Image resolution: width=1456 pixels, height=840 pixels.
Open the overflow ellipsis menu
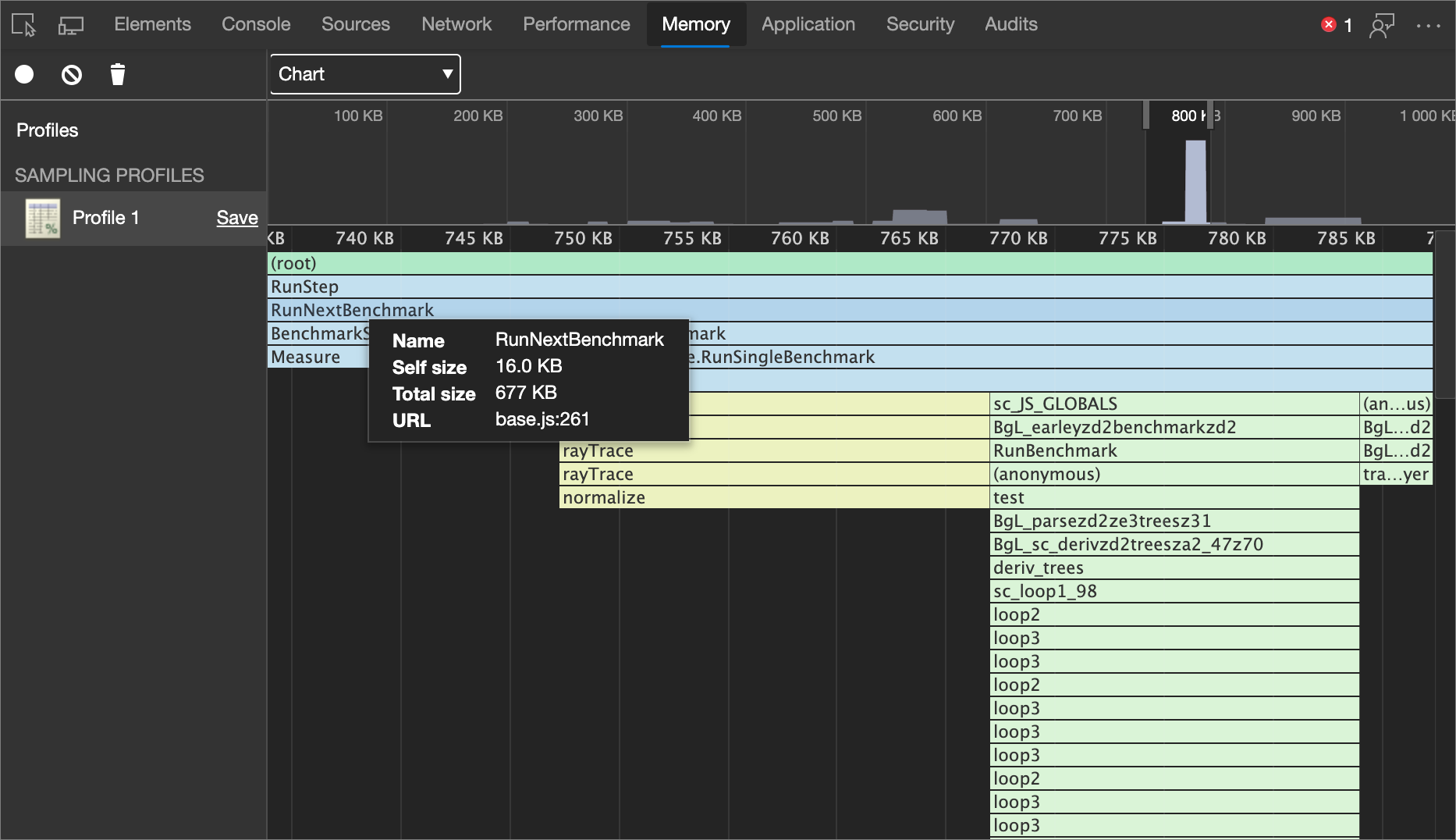click(1429, 26)
